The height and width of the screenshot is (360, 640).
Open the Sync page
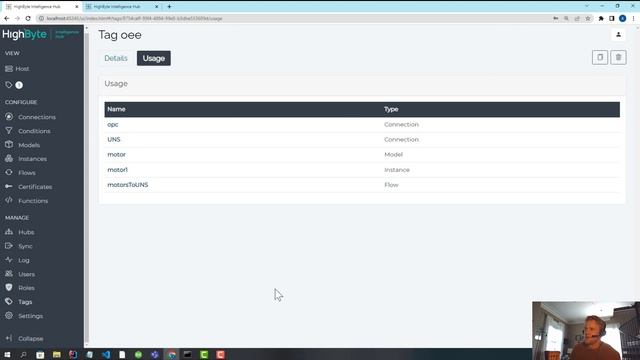pyautogui.click(x=19, y=246)
